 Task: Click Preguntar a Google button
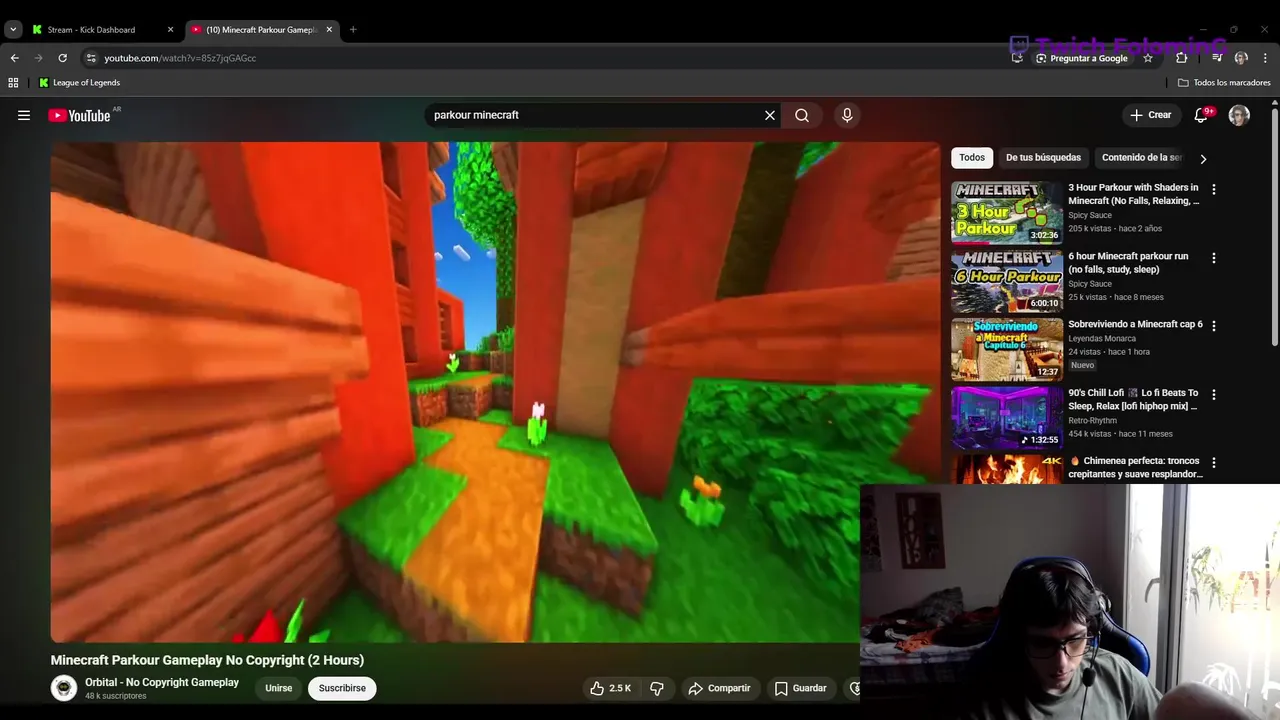tap(1081, 58)
